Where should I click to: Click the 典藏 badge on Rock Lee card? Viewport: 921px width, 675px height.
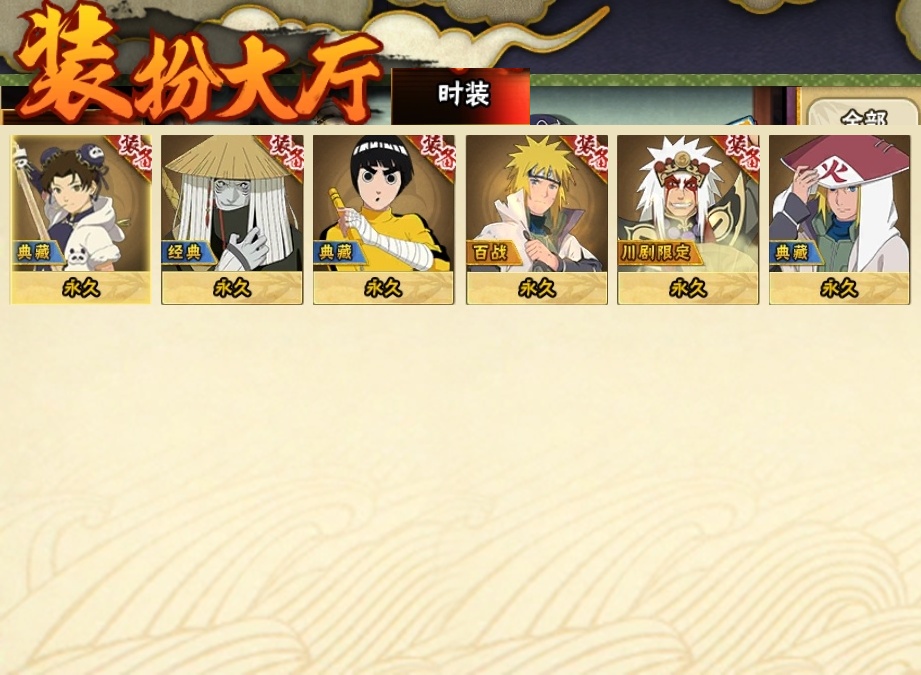click(339, 253)
